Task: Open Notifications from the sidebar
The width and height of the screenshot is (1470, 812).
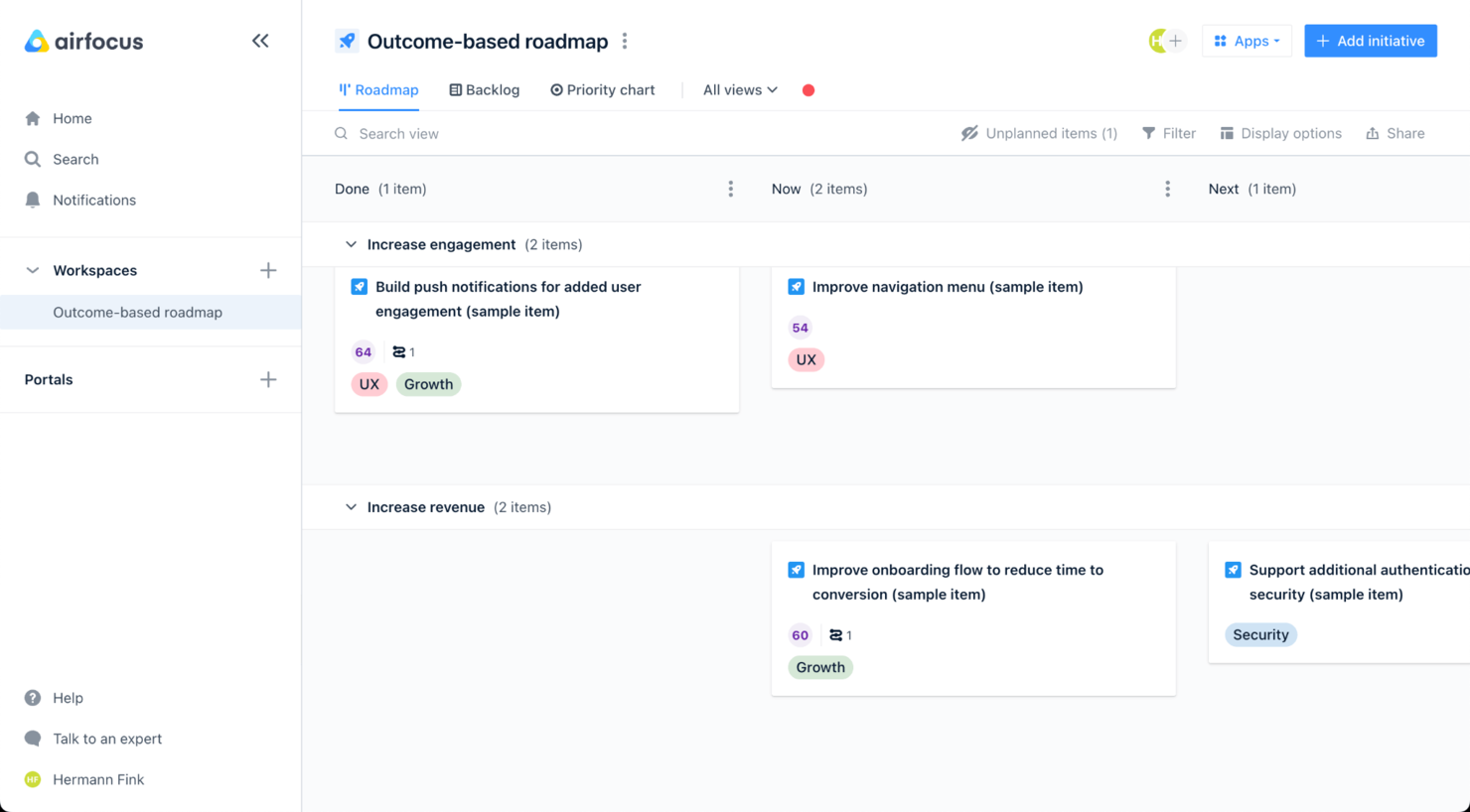Action: (x=33, y=200)
